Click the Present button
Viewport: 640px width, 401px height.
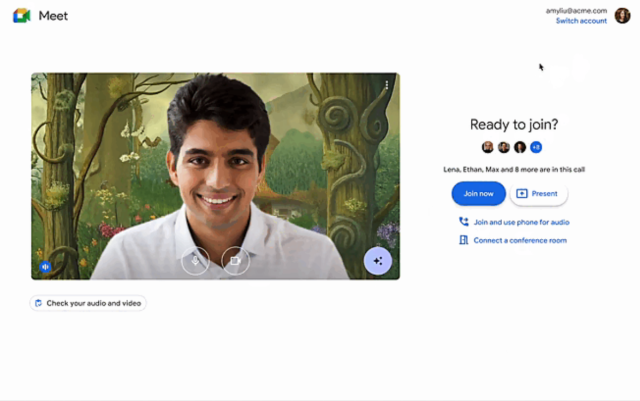pyautogui.click(x=538, y=193)
